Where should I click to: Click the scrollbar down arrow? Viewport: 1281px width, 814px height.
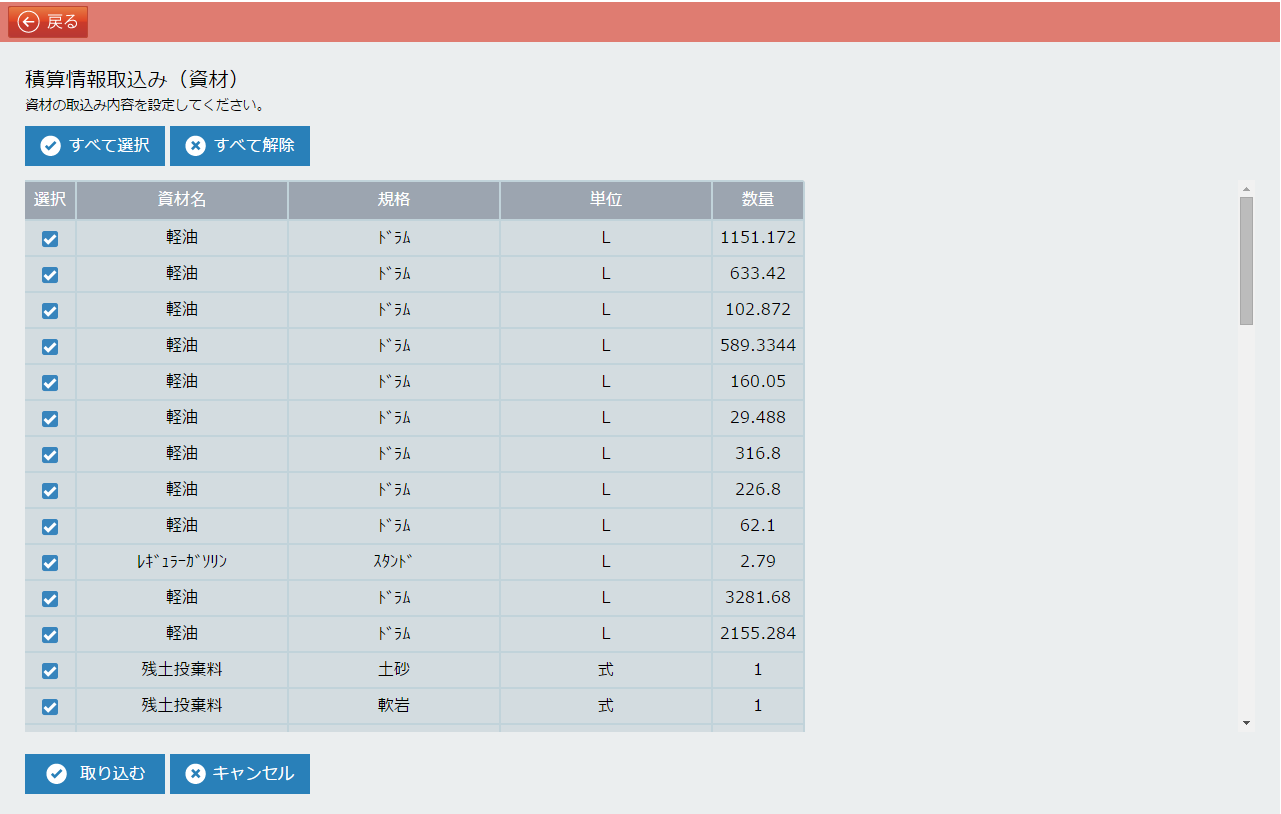coord(1246,723)
